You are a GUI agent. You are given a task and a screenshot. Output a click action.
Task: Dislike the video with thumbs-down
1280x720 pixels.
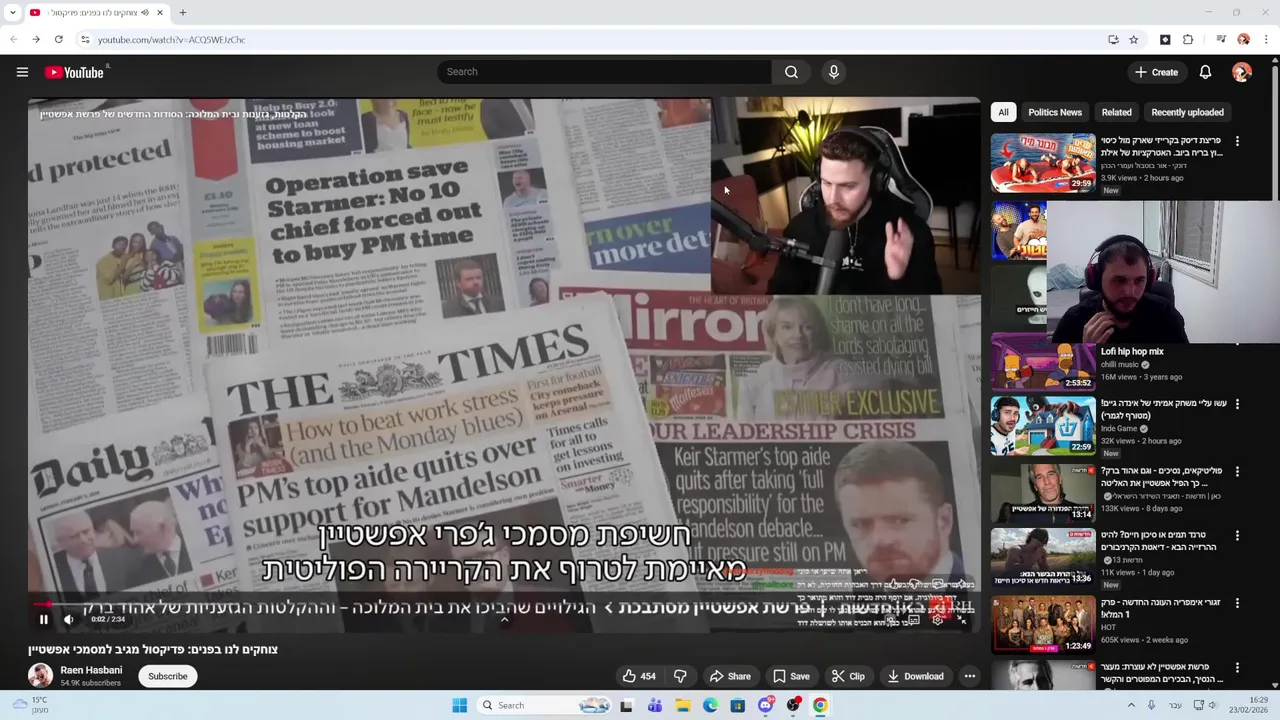click(680, 676)
